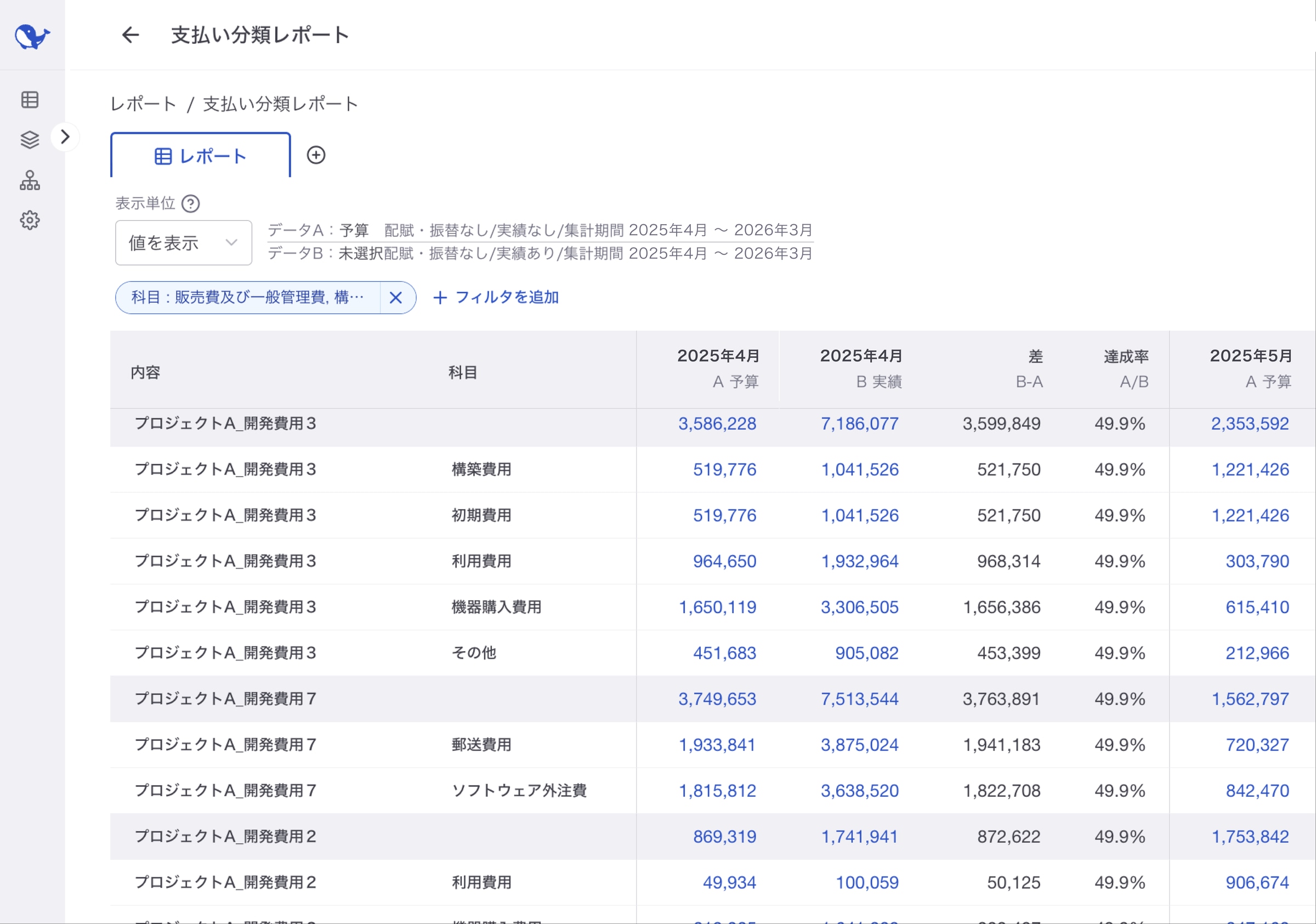
Task: Click value 2,353,592
Action: (1250, 423)
